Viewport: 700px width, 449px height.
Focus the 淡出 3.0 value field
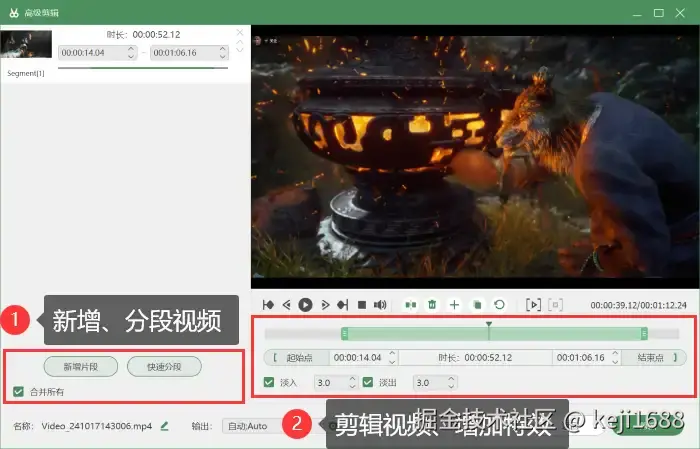coord(434,383)
